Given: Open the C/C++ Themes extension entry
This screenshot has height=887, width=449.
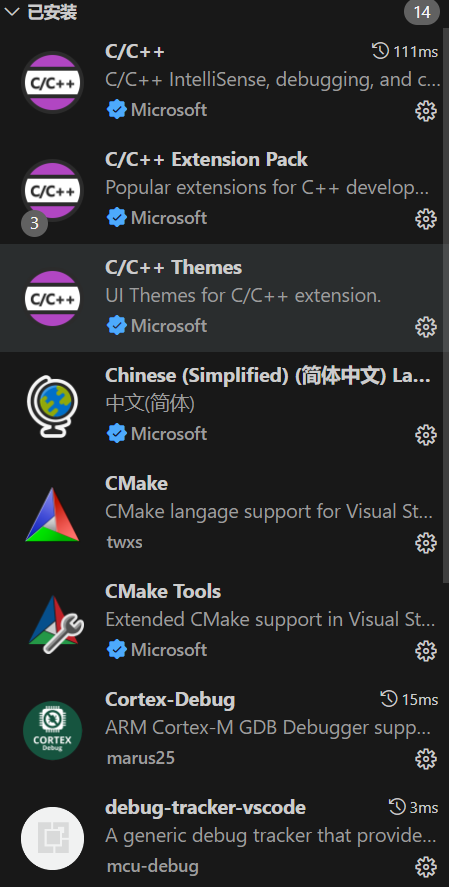Looking at the screenshot, I should click(224, 298).
